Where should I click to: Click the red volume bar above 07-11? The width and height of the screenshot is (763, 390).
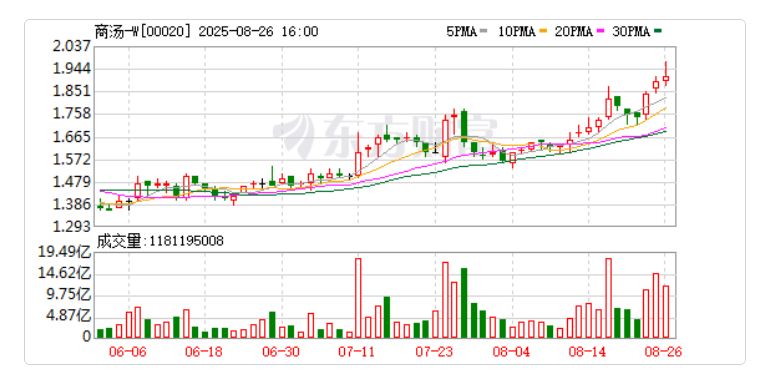358,298
